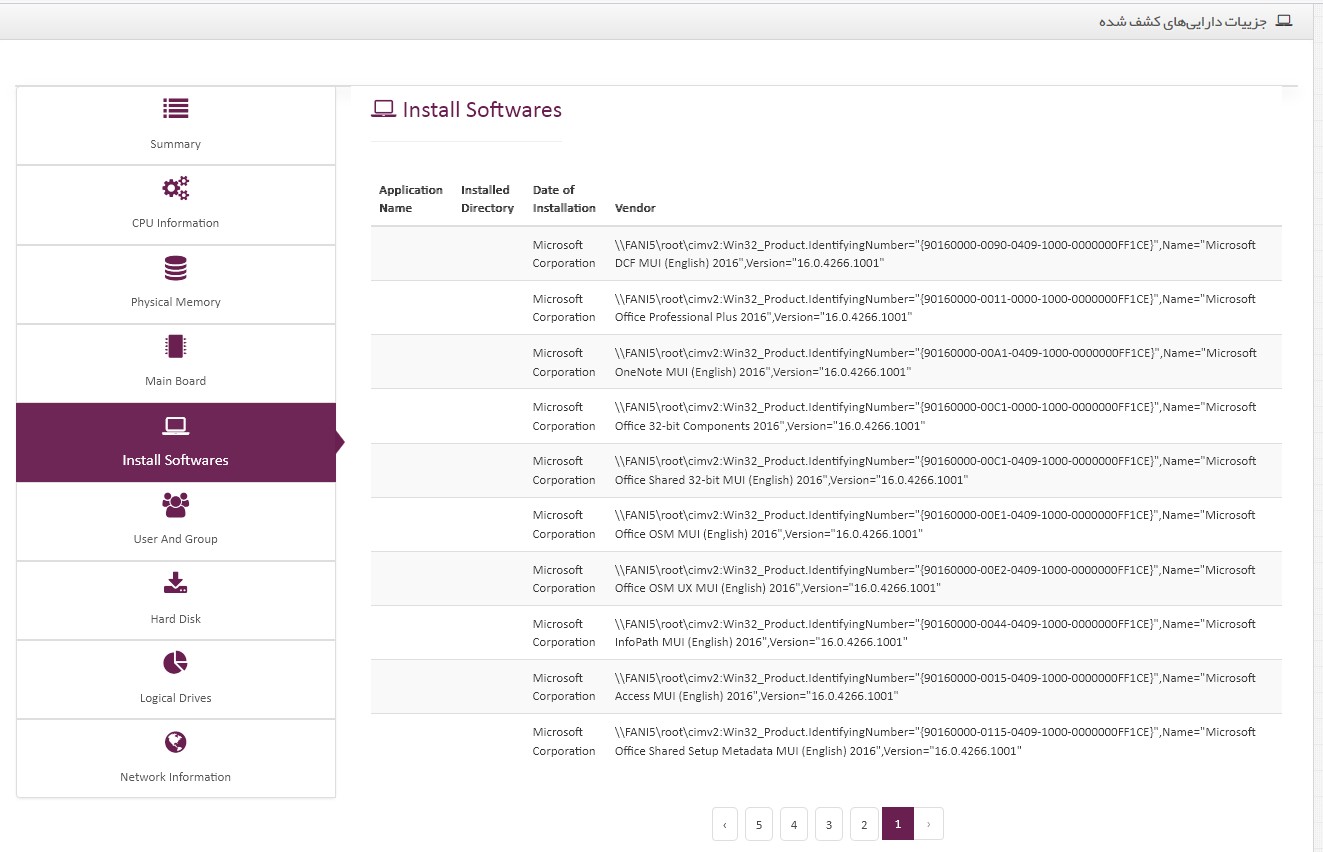Viewport: 1323px width, 852px height.
Task: Switch to Physical Memory tab label
Action: click(x=176, y=302)
